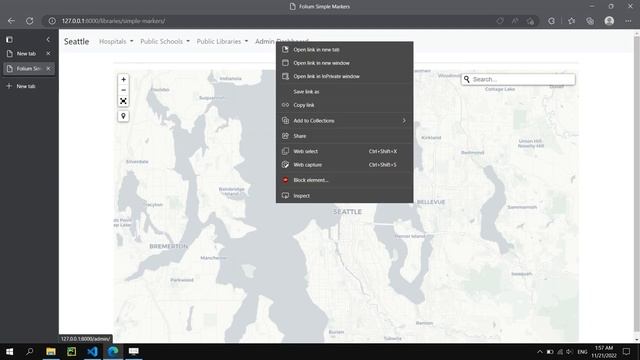Close the Folium Simple Markers tab
The image size is (640, 360).
[48, 69]
